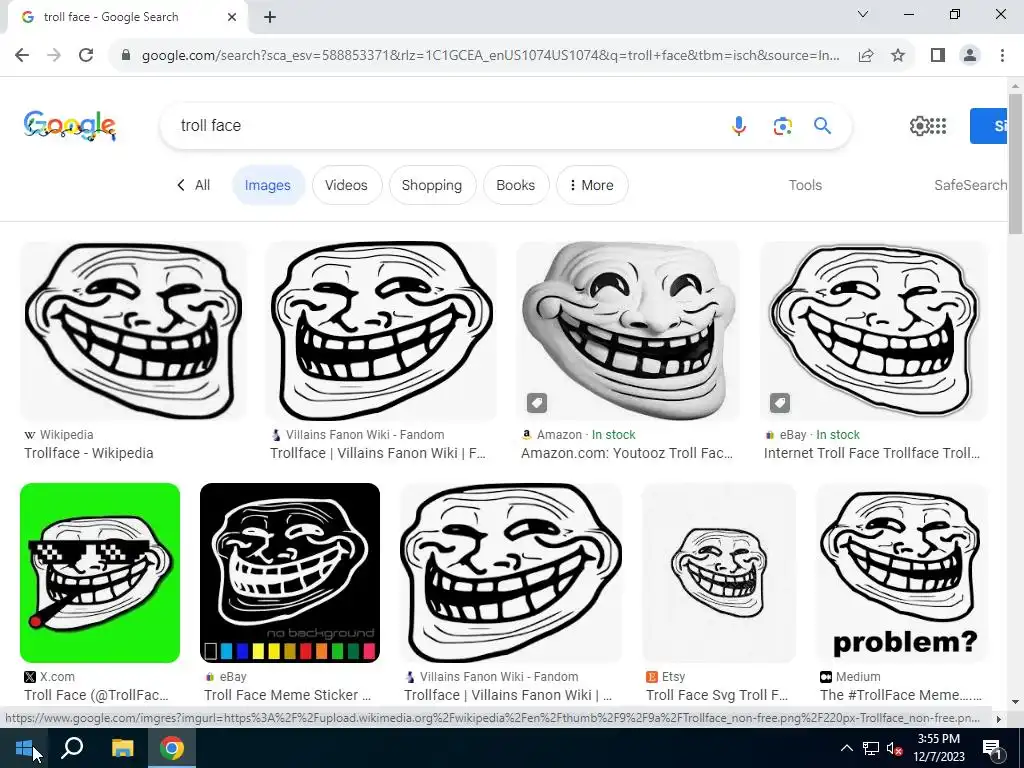Expand the More search filters

point(592,185)
